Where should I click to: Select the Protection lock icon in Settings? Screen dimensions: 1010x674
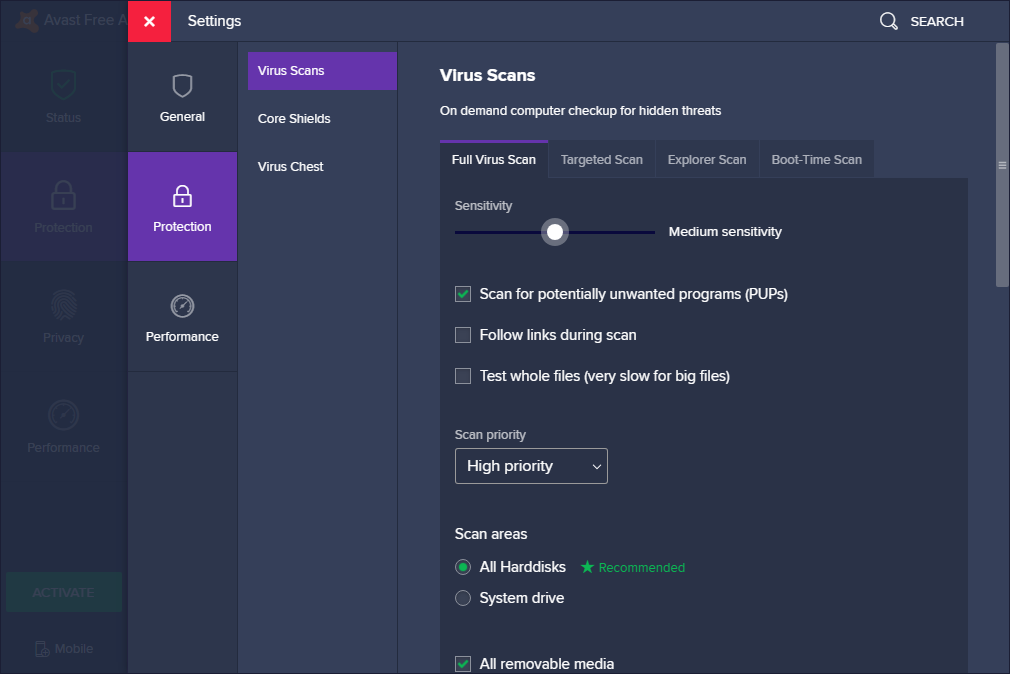coord(182,195)
